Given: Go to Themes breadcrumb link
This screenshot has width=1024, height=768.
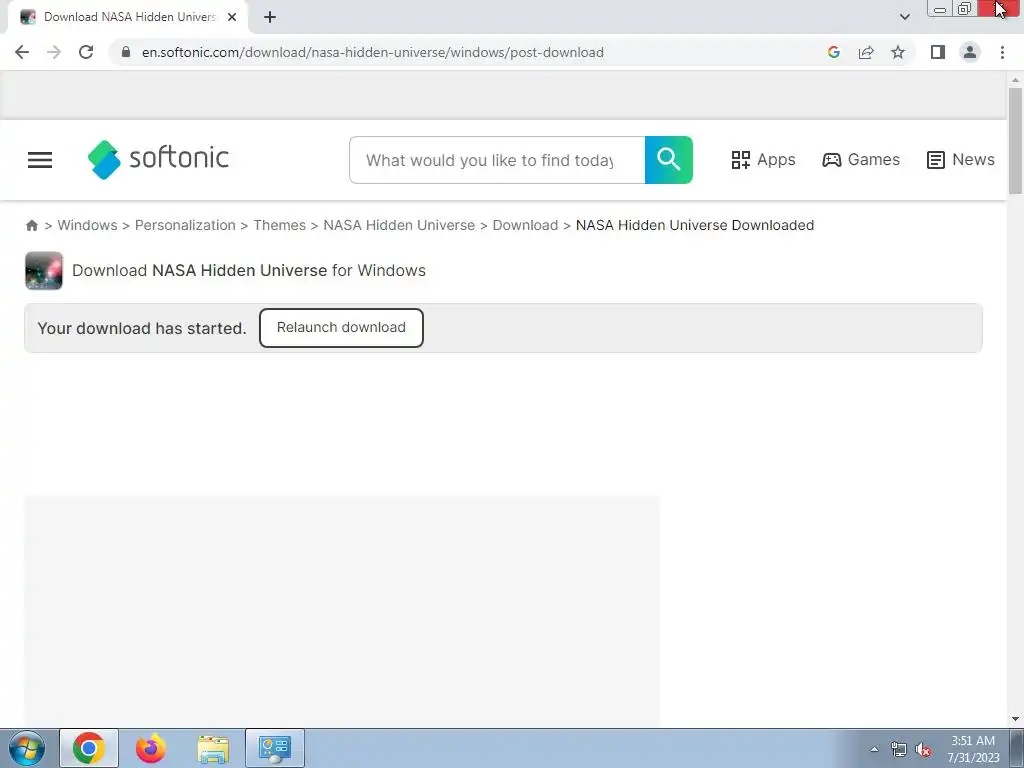Looking at the screenshot, I should pyautogui.click(x=280, y=225).
